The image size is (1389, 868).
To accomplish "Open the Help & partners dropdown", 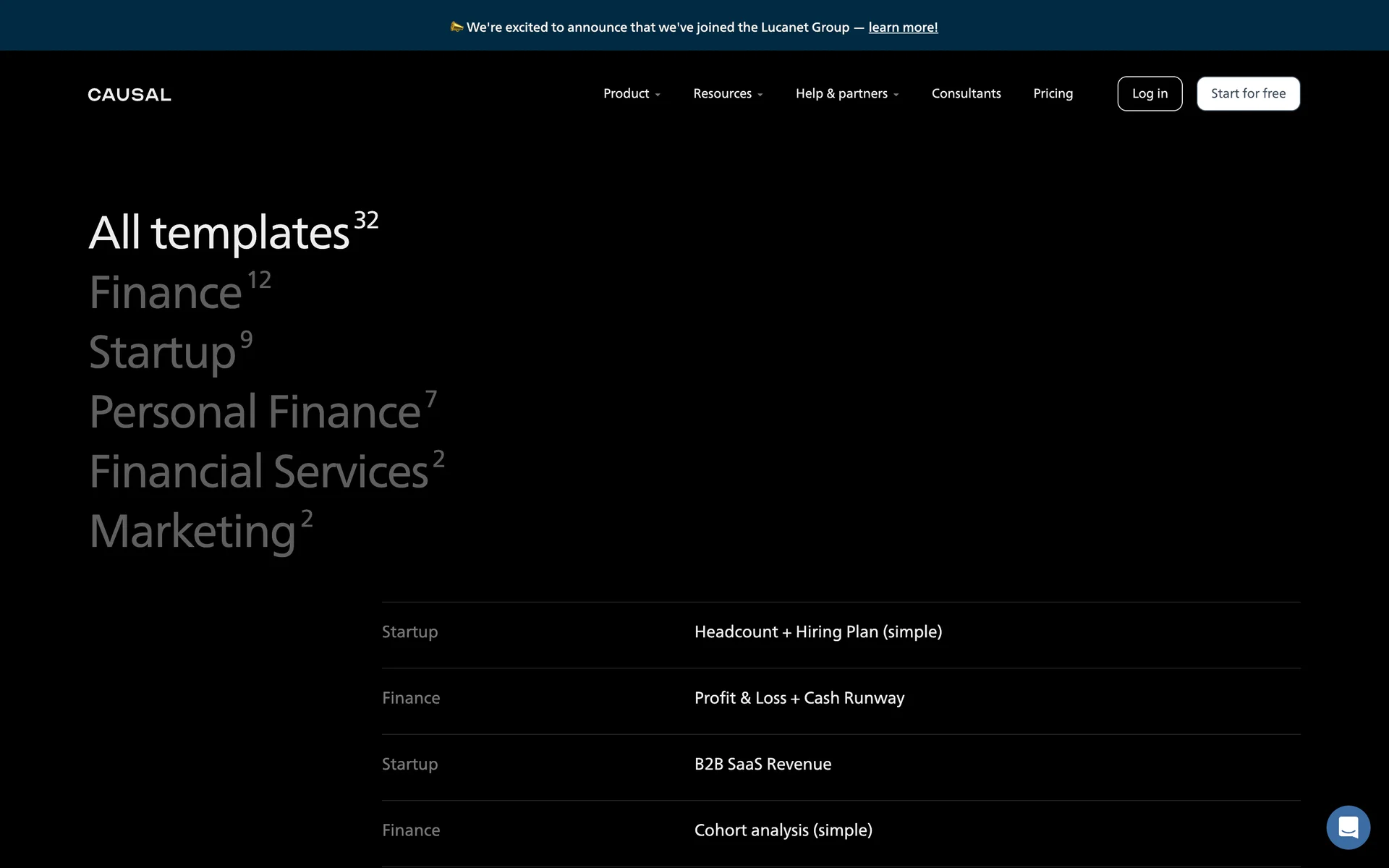I will 847,93.
